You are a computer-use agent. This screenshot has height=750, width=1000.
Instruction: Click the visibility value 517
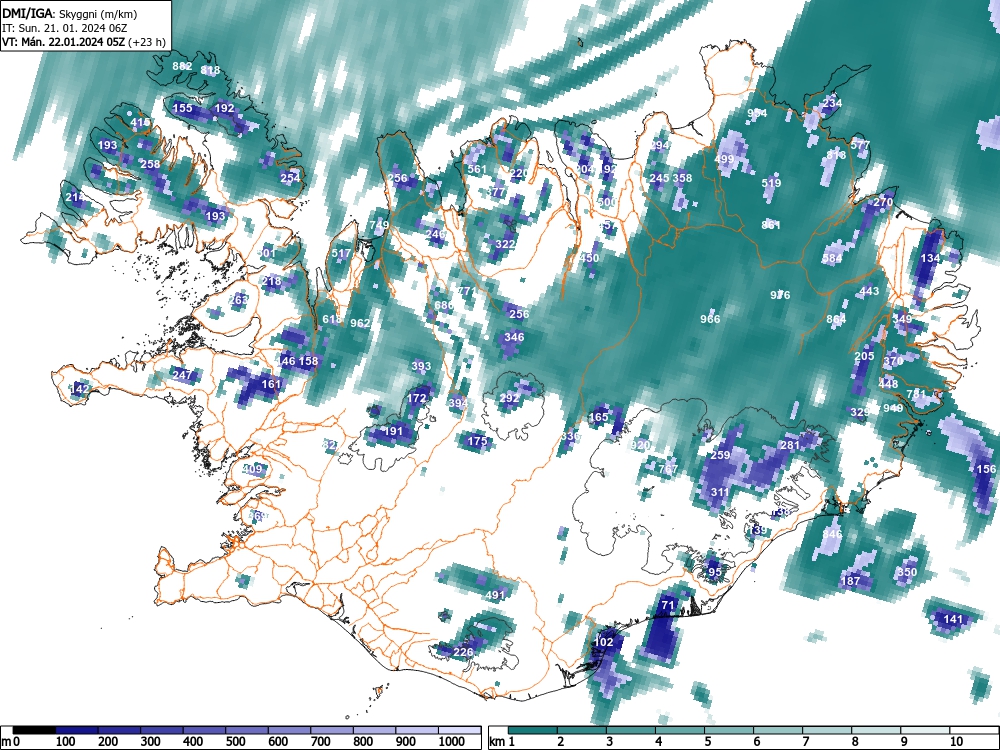coord(341,253)
